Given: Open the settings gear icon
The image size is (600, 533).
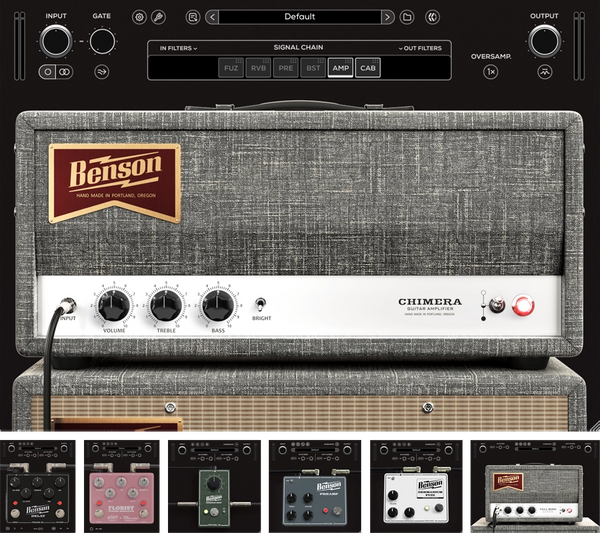Looking at the screenshot, I should point(139,17).
